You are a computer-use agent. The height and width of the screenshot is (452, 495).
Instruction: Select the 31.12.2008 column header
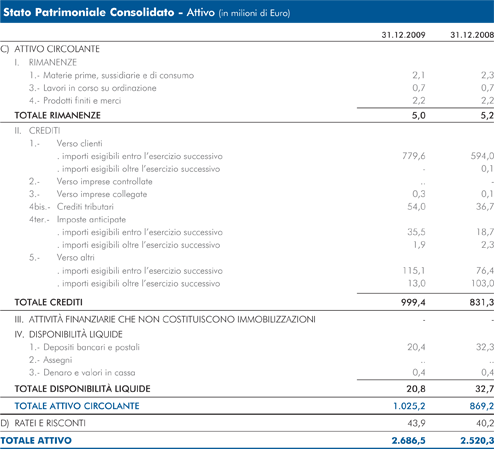click(472, 35)
